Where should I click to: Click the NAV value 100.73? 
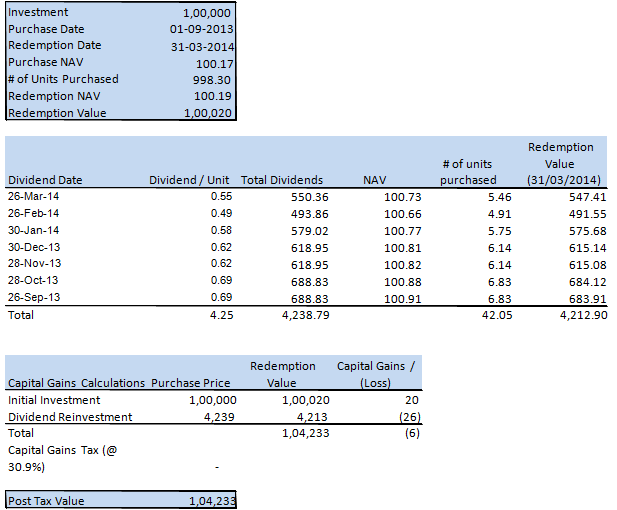(x=403, y=197)
